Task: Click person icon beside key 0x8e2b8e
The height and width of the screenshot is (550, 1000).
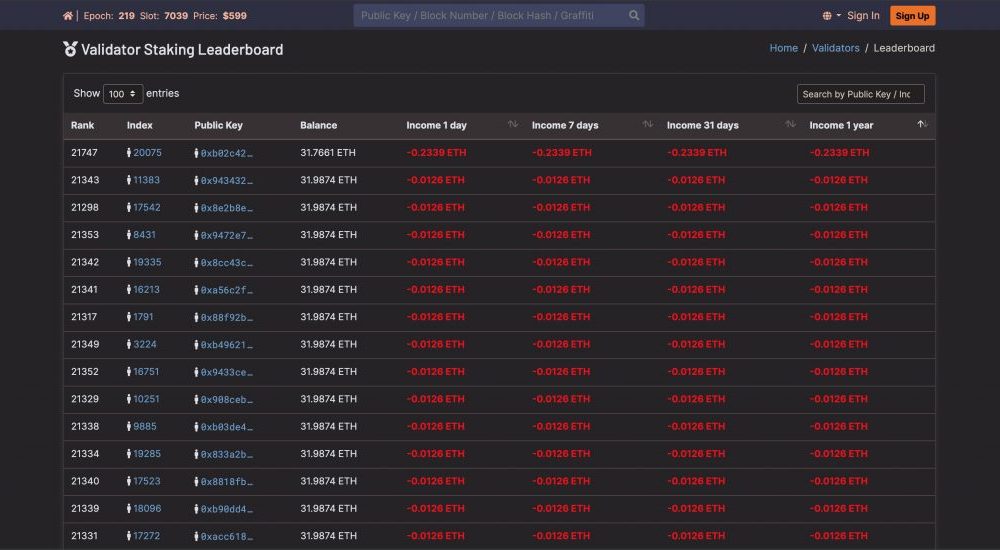Action: (196, 208)
